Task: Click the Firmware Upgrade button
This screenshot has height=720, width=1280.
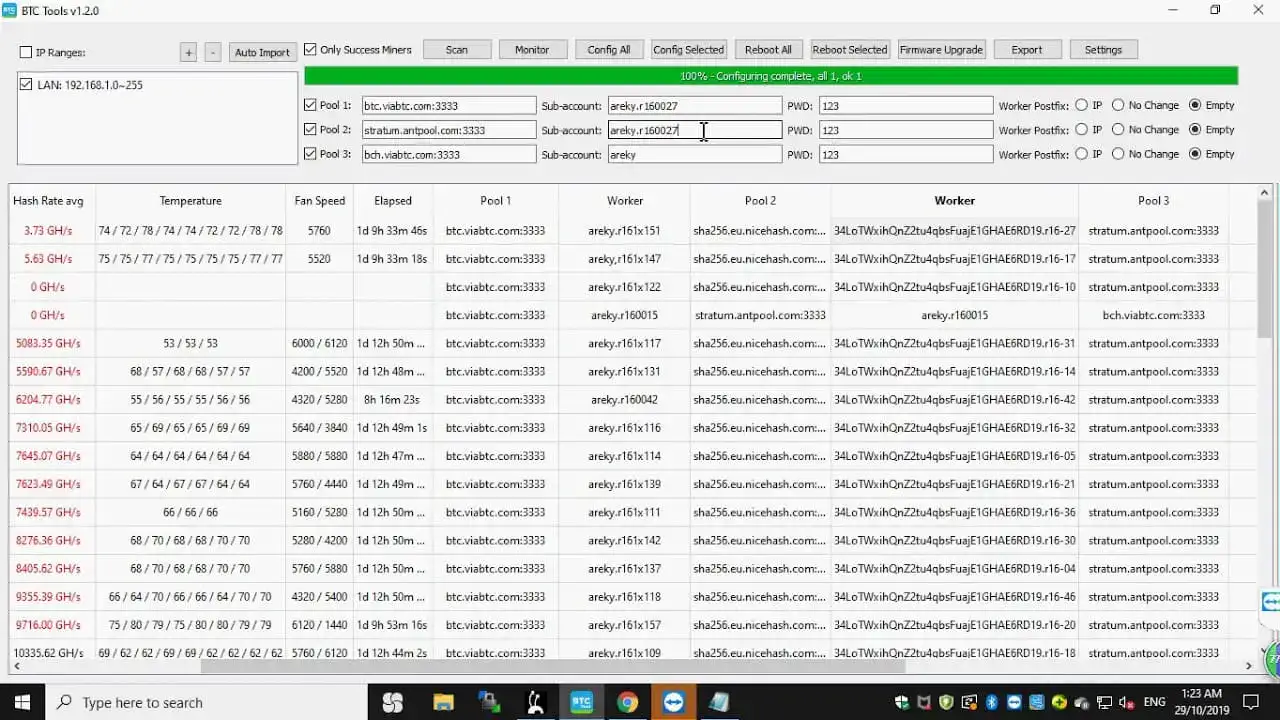Action: click(941, 49)
